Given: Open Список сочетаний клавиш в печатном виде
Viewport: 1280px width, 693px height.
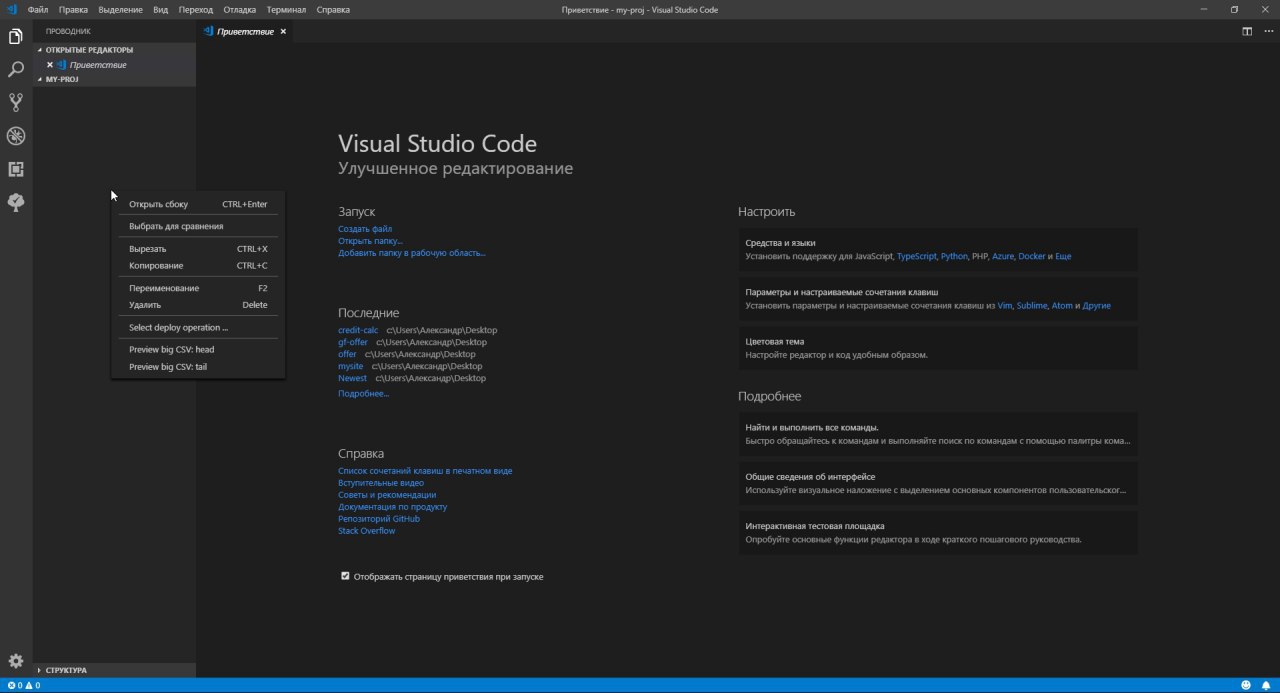Looking at the screenshot, I should [x=425, y=470].
